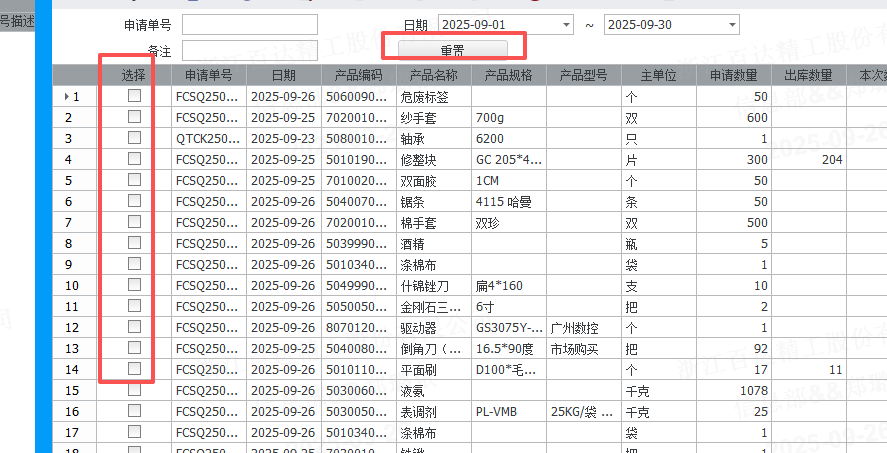Open the start date 2025-09-01 dropdown arrow
Viewport: 887px width, 453px height.
(x=567, y=25)
